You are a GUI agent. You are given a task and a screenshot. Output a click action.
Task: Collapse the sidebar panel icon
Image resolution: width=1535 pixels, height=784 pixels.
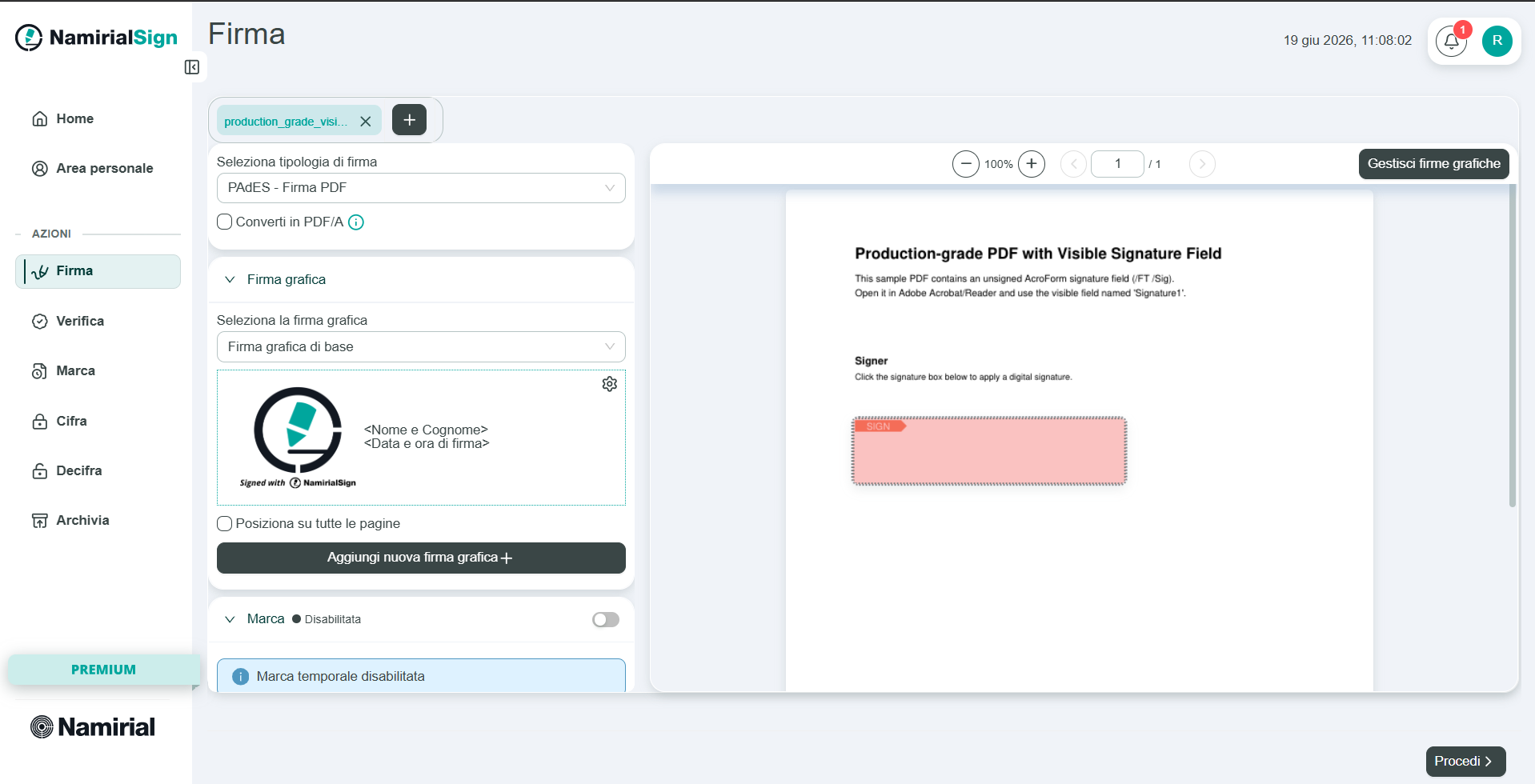point(192,67)
